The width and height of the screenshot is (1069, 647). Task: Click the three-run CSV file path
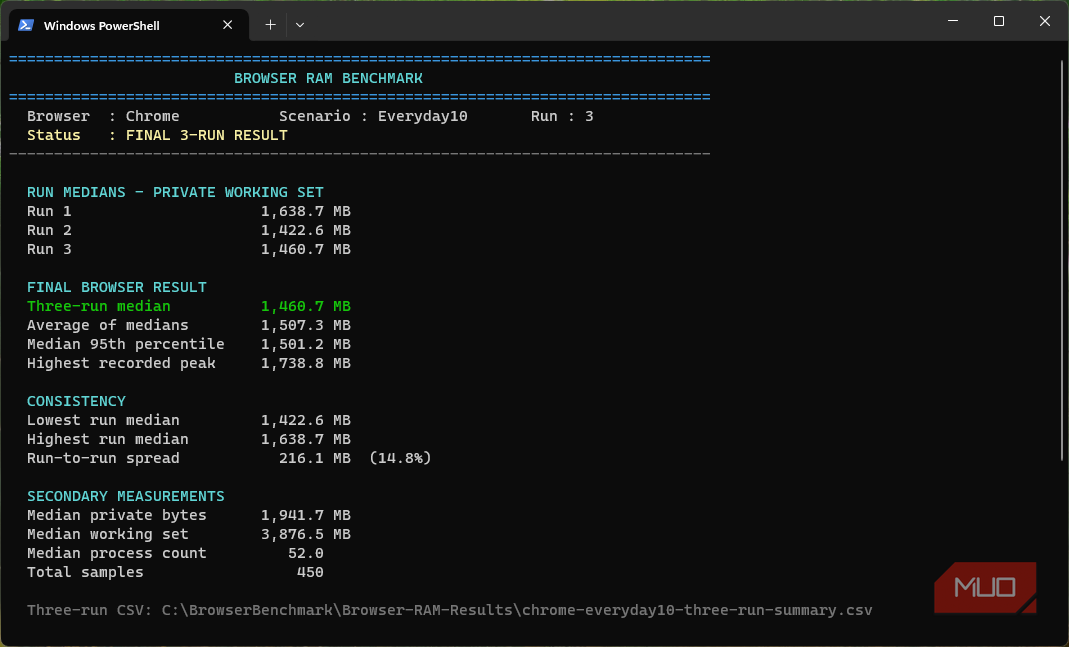pos(517,610)
